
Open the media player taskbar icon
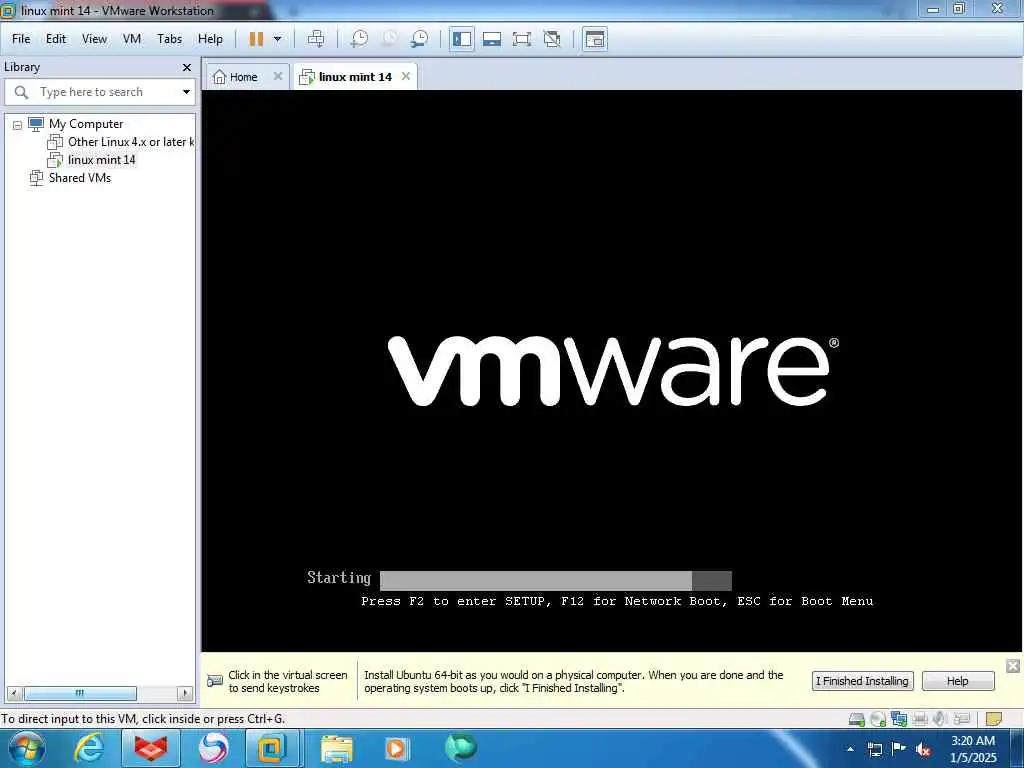pyautogui.click(x=396, y=748)
